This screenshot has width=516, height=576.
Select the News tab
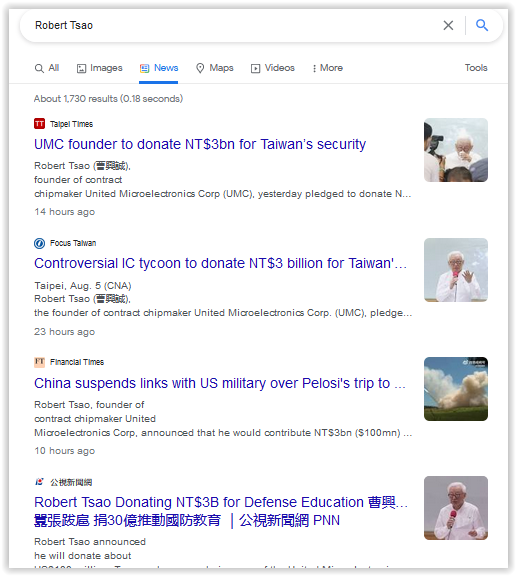click(159, 68)
